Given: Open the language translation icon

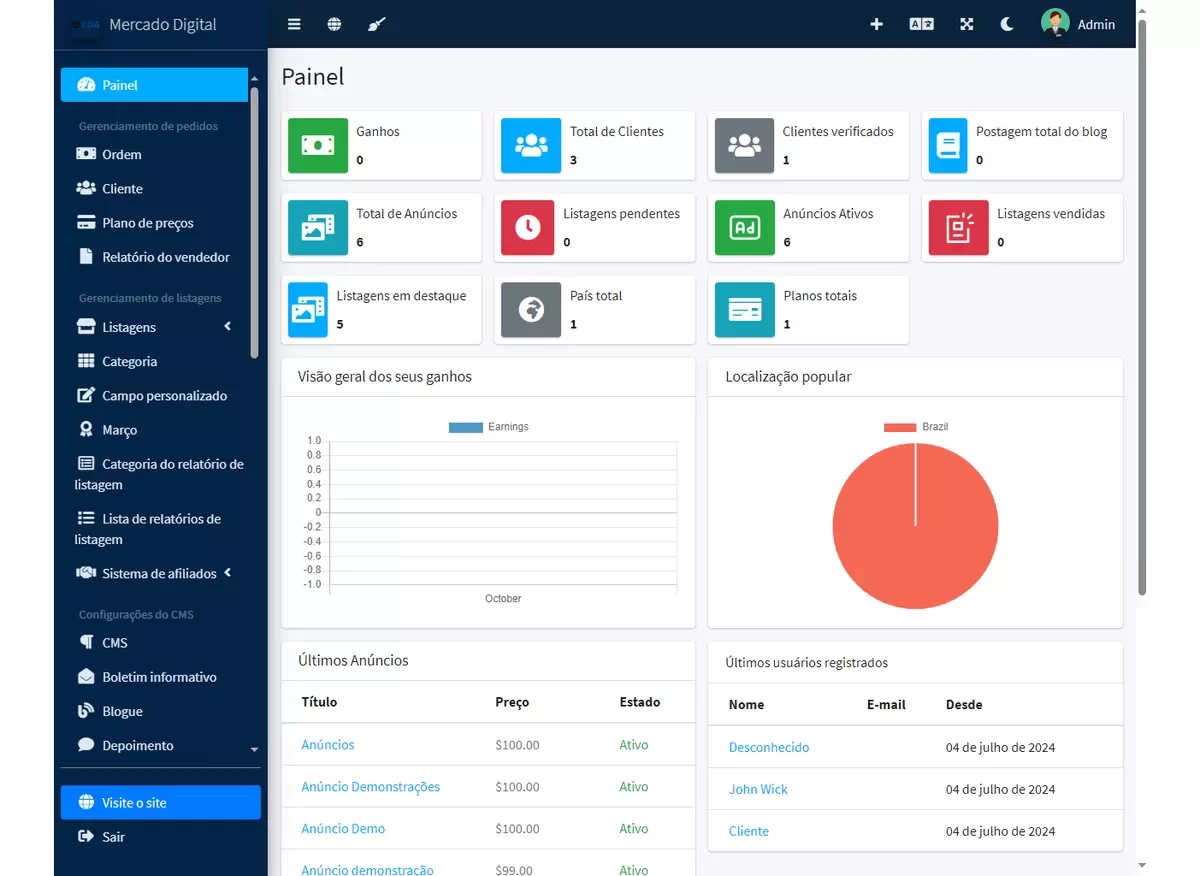Looking at the screenshot, I should tap(921, 24).
